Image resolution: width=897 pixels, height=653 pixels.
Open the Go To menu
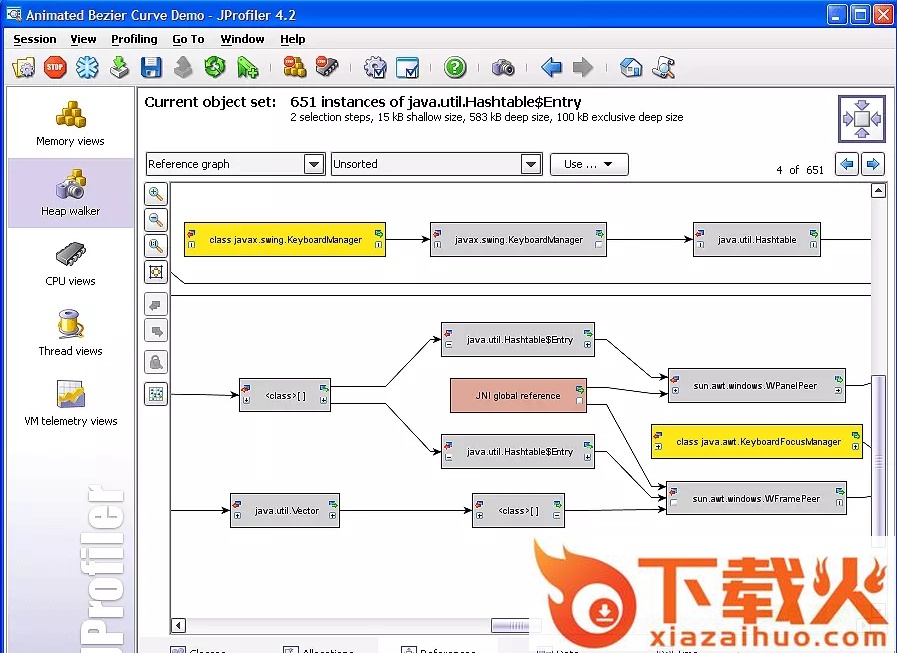click(188, 39)
